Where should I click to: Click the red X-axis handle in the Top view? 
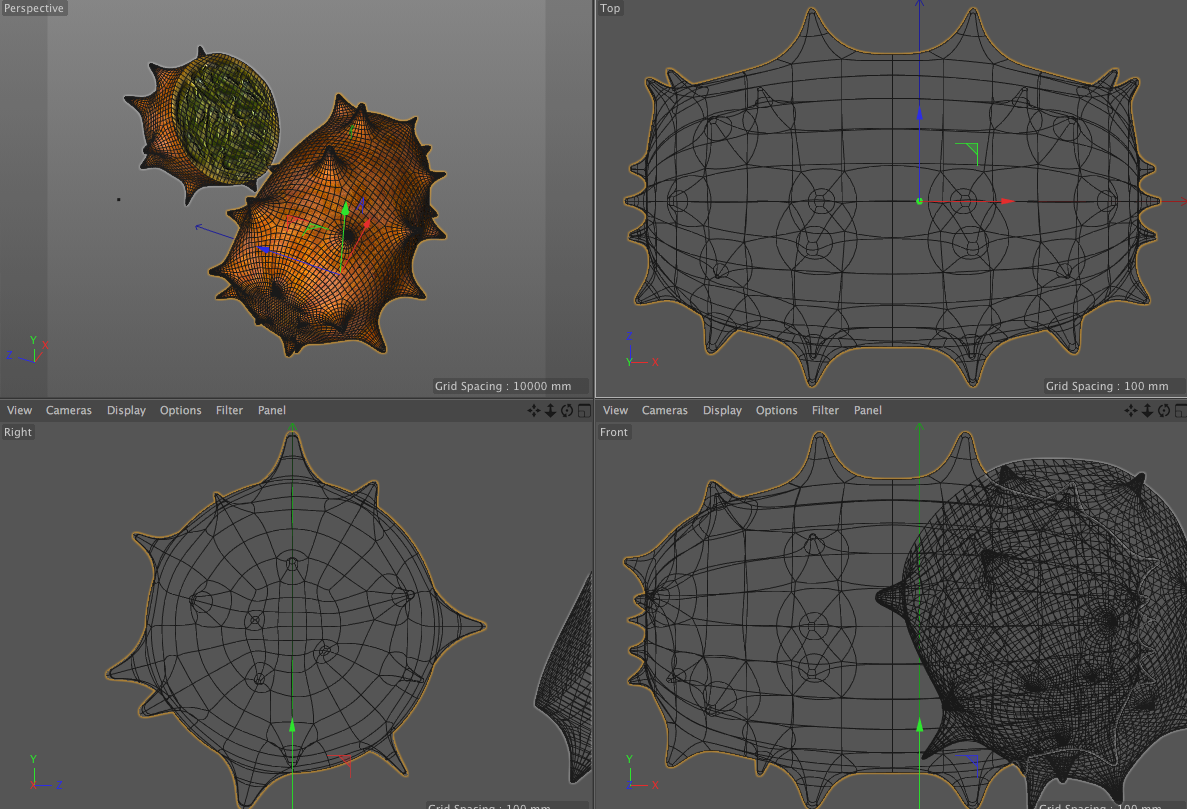(x=1007, y=201)
